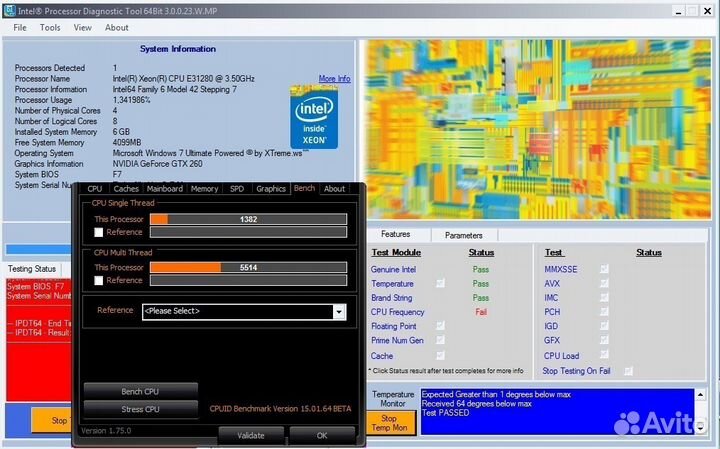
Task: Click the orange Stop button at left
Action: 52,420
